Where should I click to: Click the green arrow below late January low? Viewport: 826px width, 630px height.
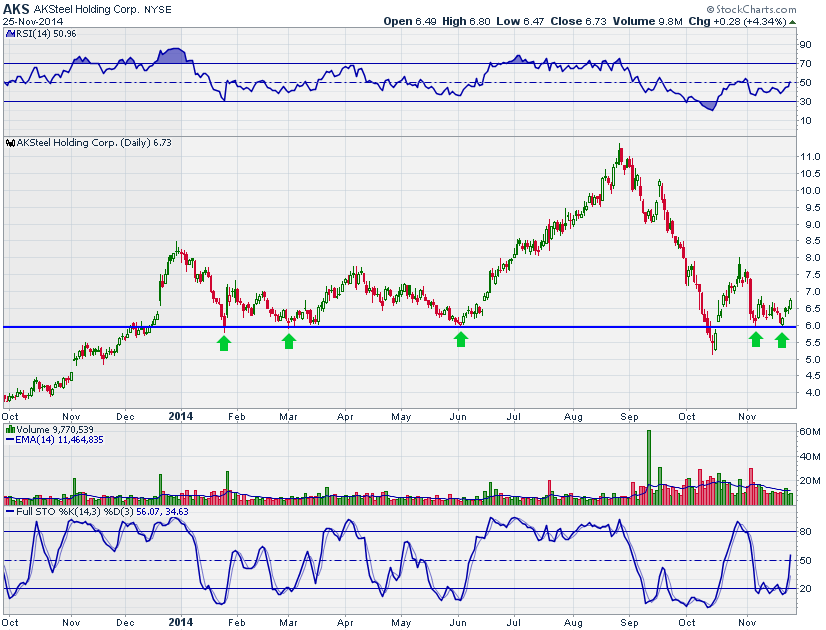[224, 342]
